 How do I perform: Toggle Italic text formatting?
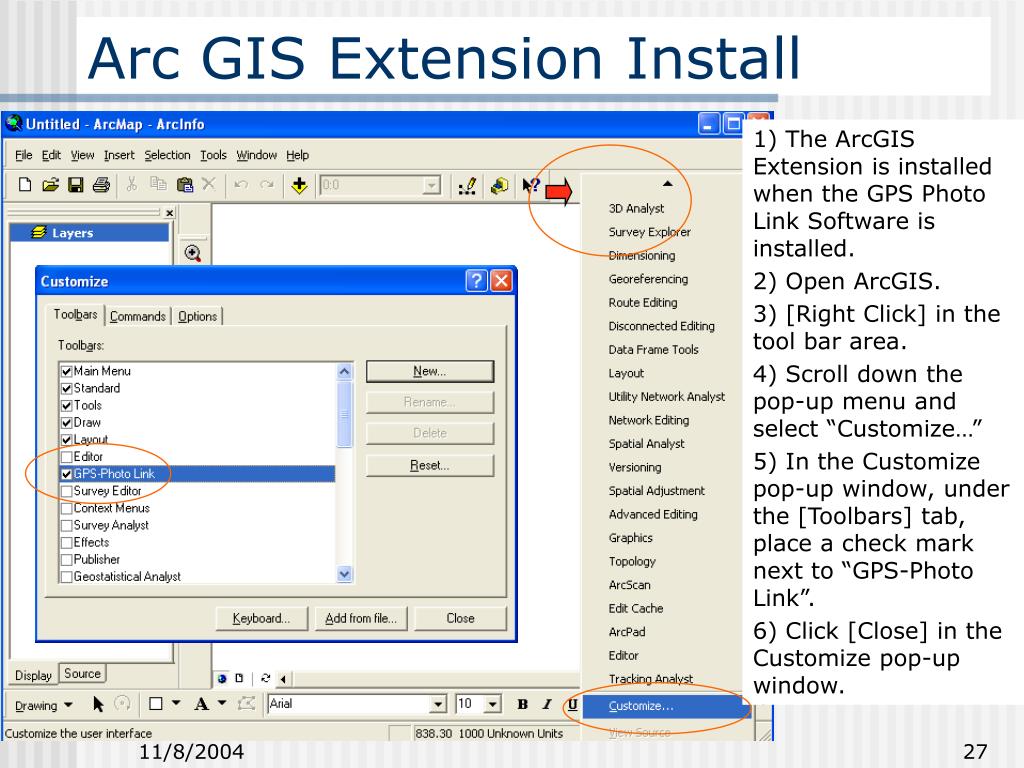click(547, 704)
